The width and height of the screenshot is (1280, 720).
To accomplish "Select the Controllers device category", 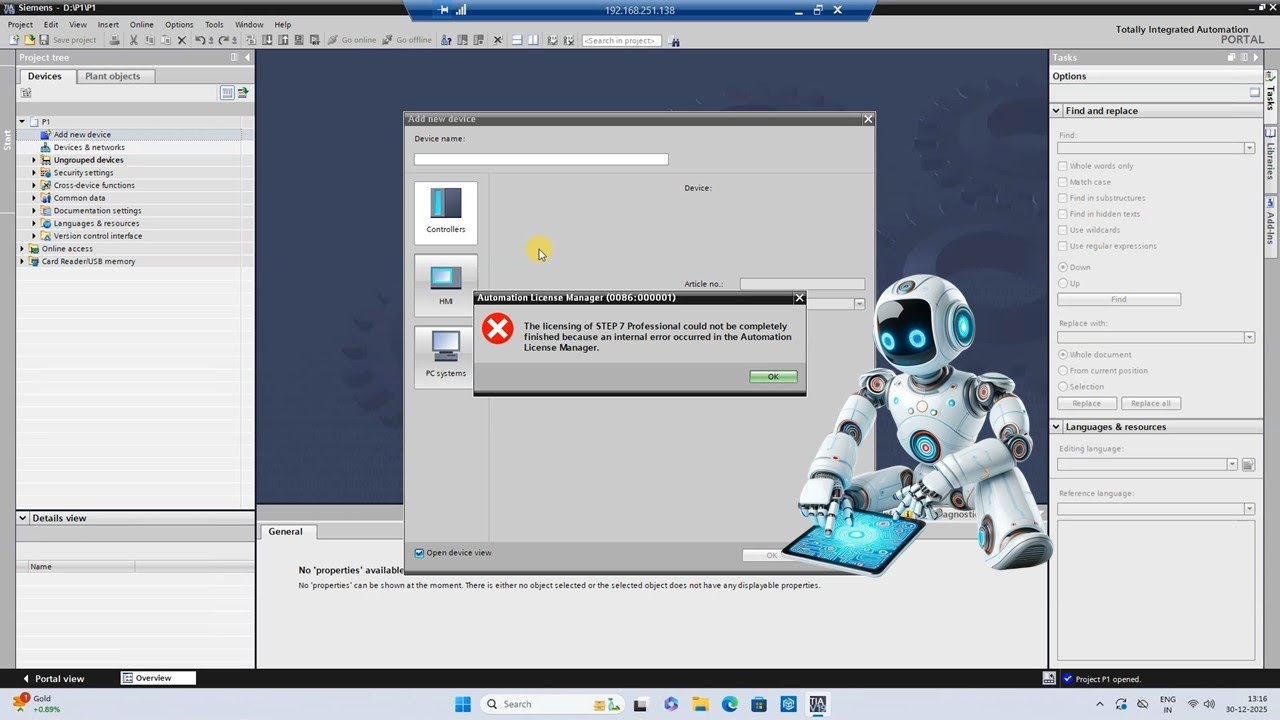I will pos(446,212).
